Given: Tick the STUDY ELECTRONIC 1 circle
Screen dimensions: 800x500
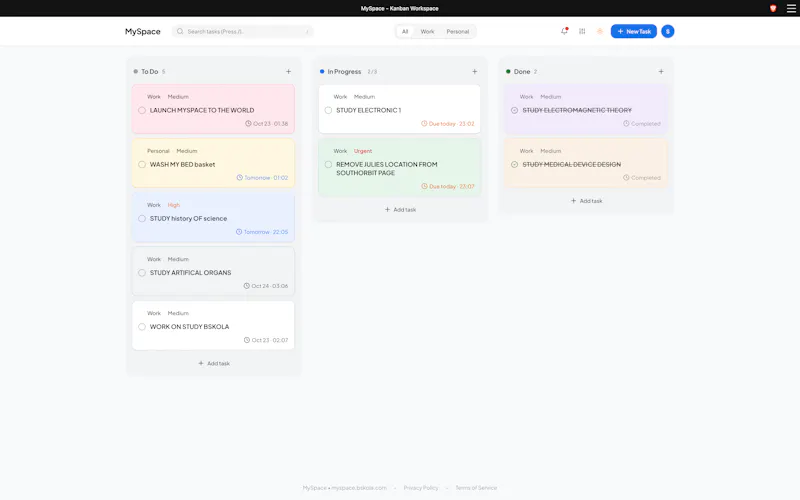Looking at the screenshot, I should pos(328,110).
